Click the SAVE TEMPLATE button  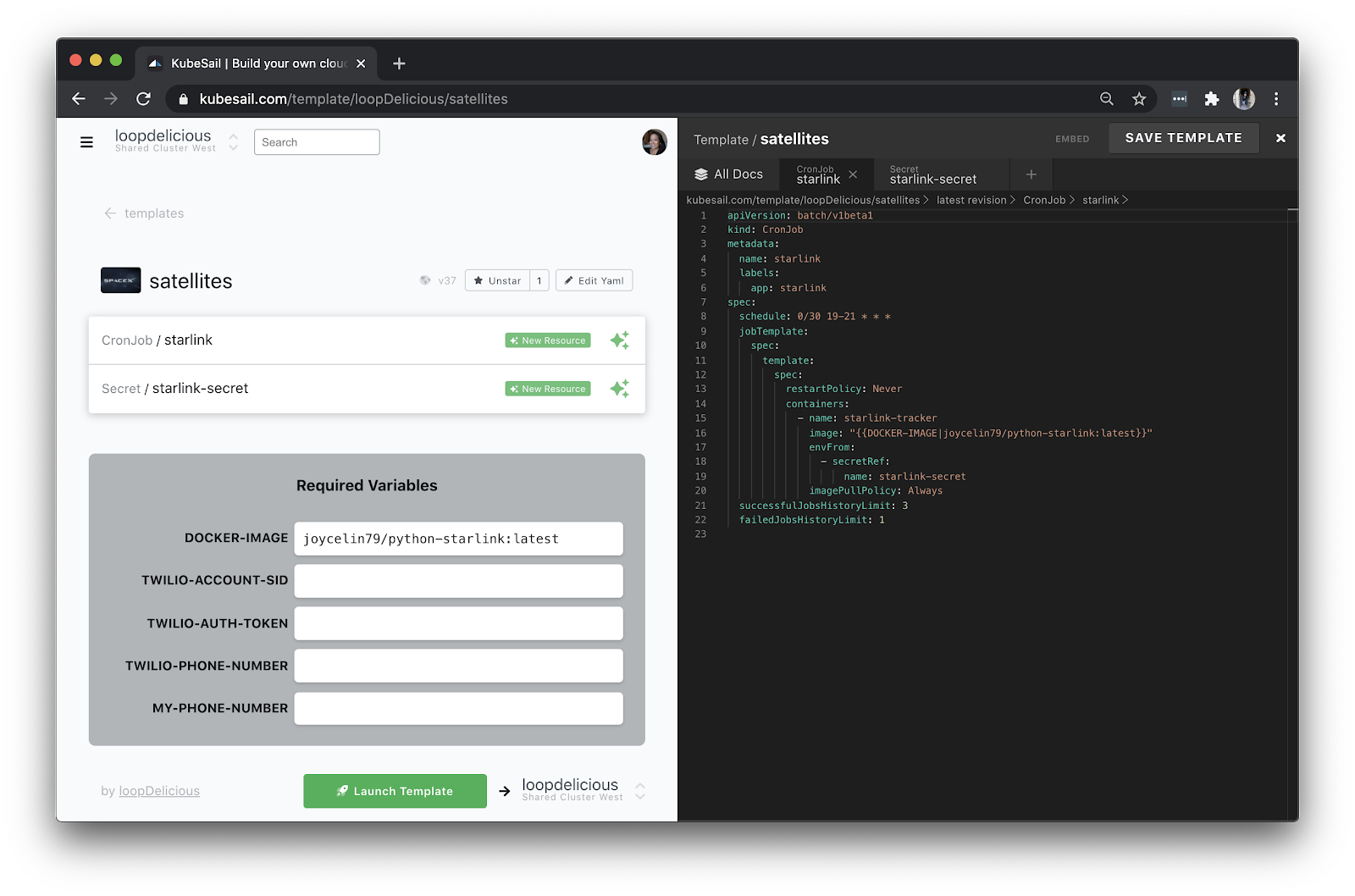point(1183,138)
